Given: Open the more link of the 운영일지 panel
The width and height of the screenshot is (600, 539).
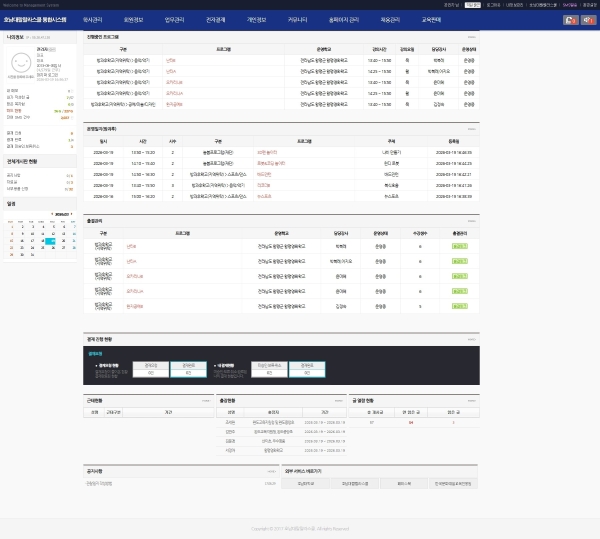Looking at the screenshot, I should click(x=471, y=129).
